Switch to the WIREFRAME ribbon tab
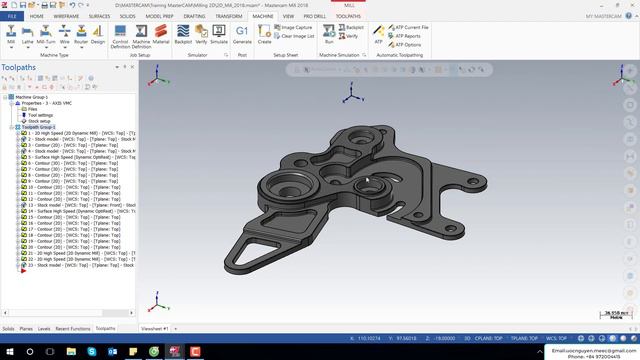 (66, 16)
